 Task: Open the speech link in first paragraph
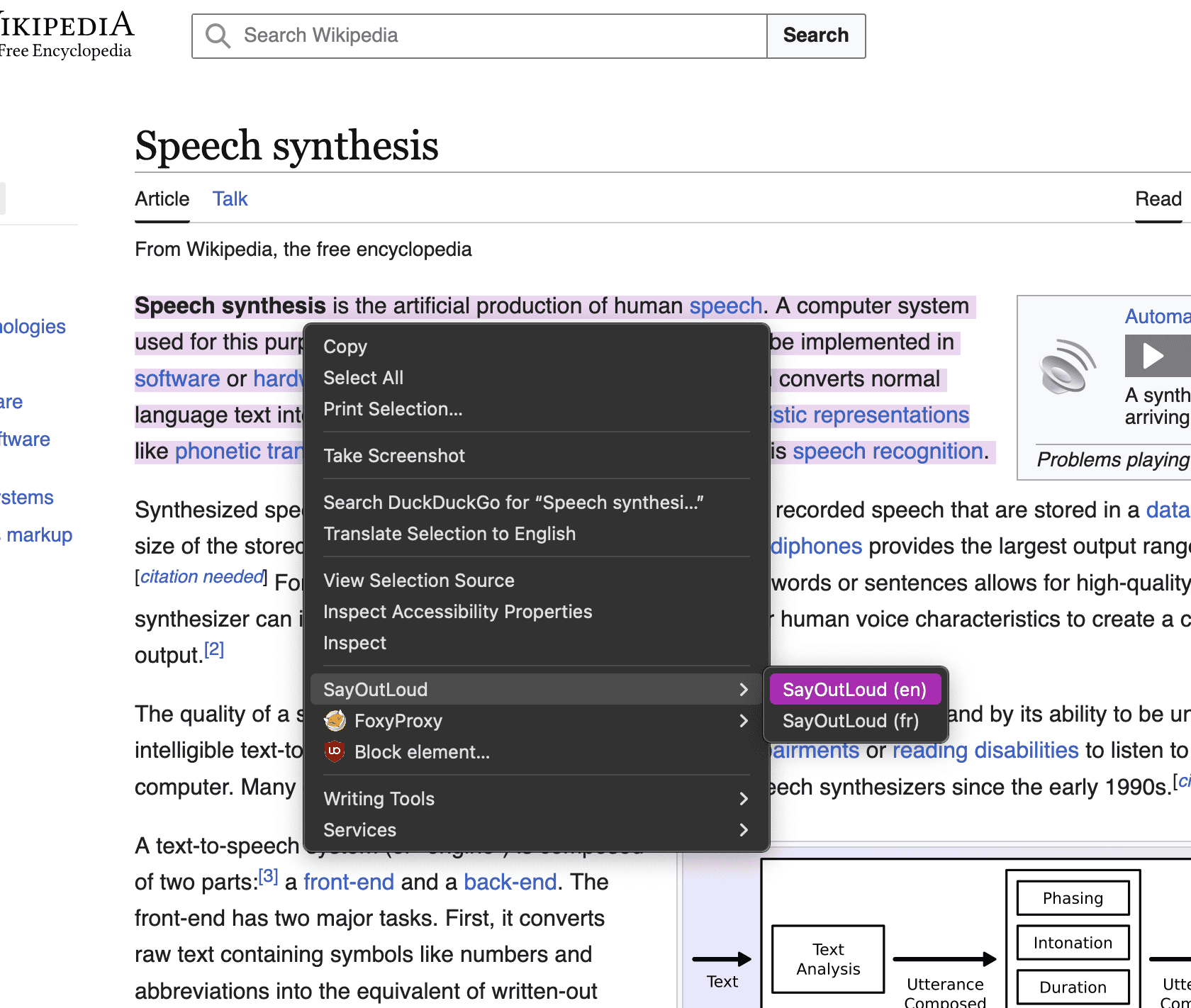726,306
